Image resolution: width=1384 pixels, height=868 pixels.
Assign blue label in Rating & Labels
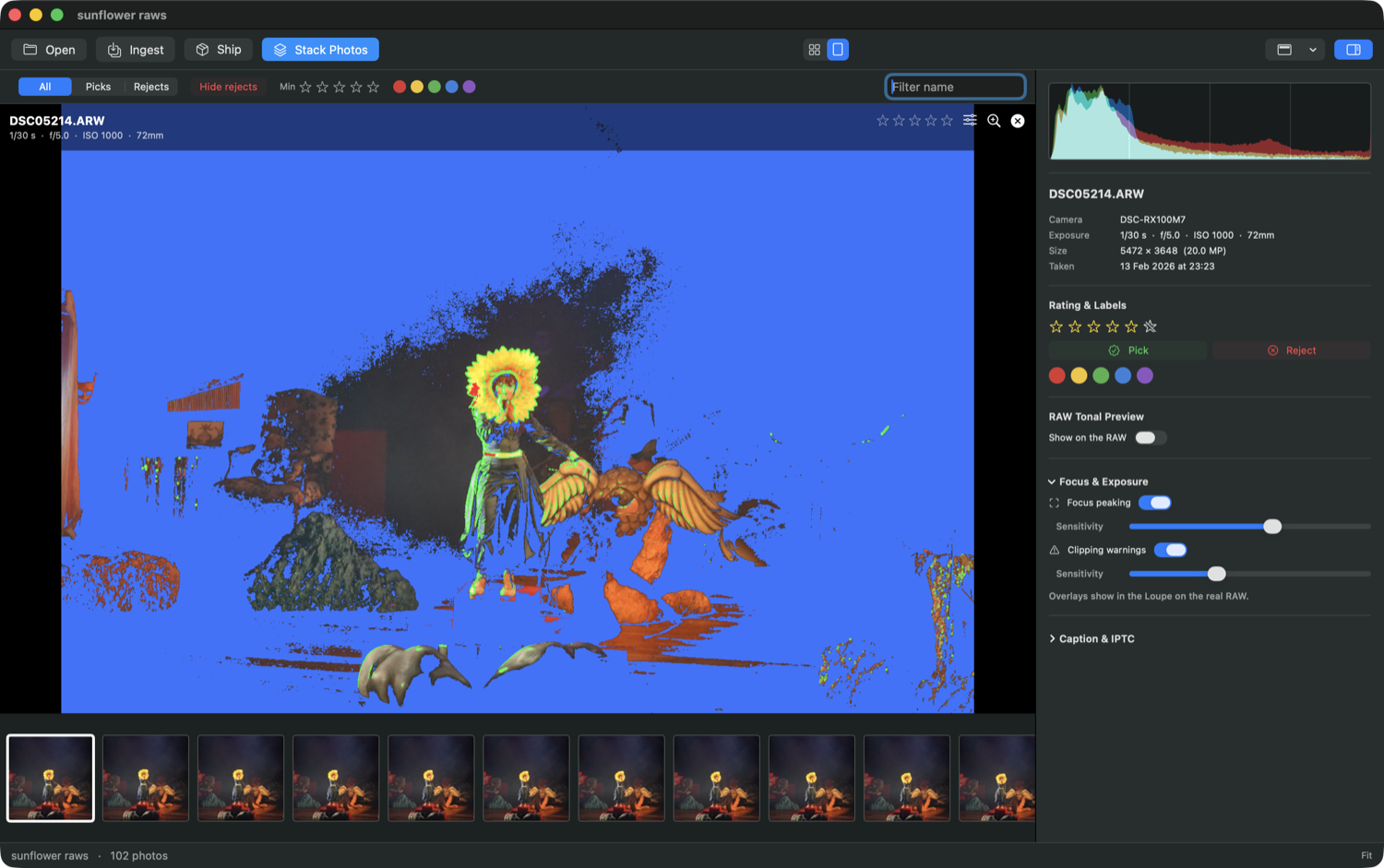click(1123, 375)
